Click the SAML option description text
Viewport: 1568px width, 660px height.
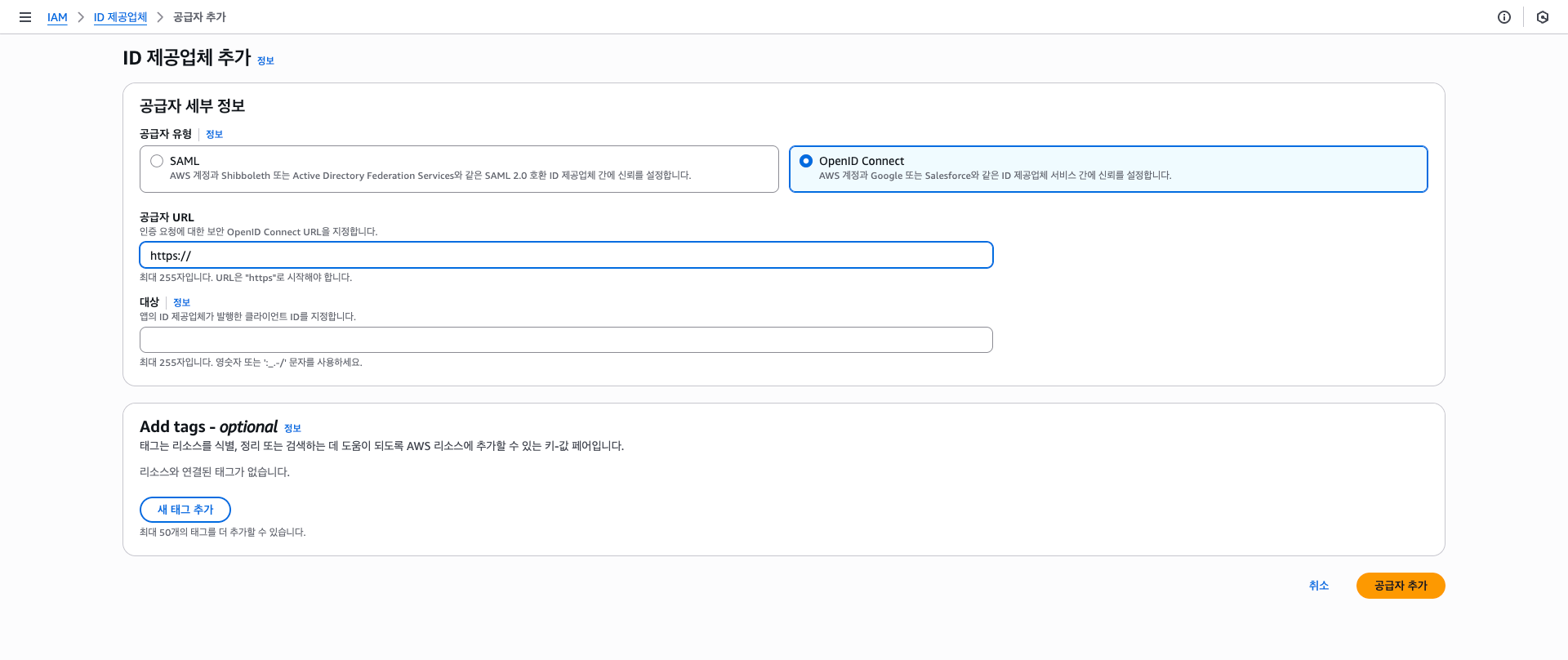click(x=430, y=176)
